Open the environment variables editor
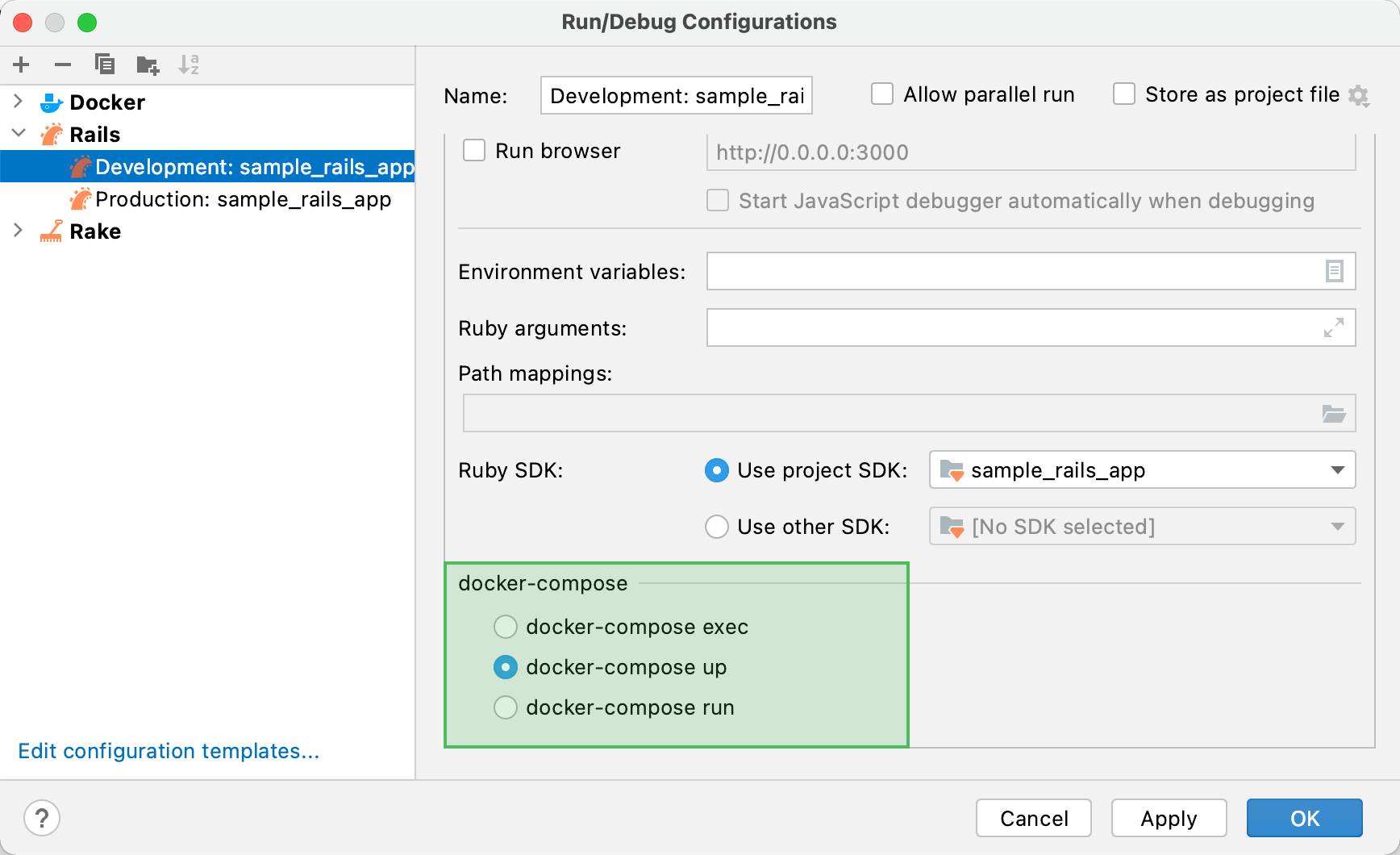This screenshot has width=1400, height=855. pyautogui.click(x=1335, y=271)
